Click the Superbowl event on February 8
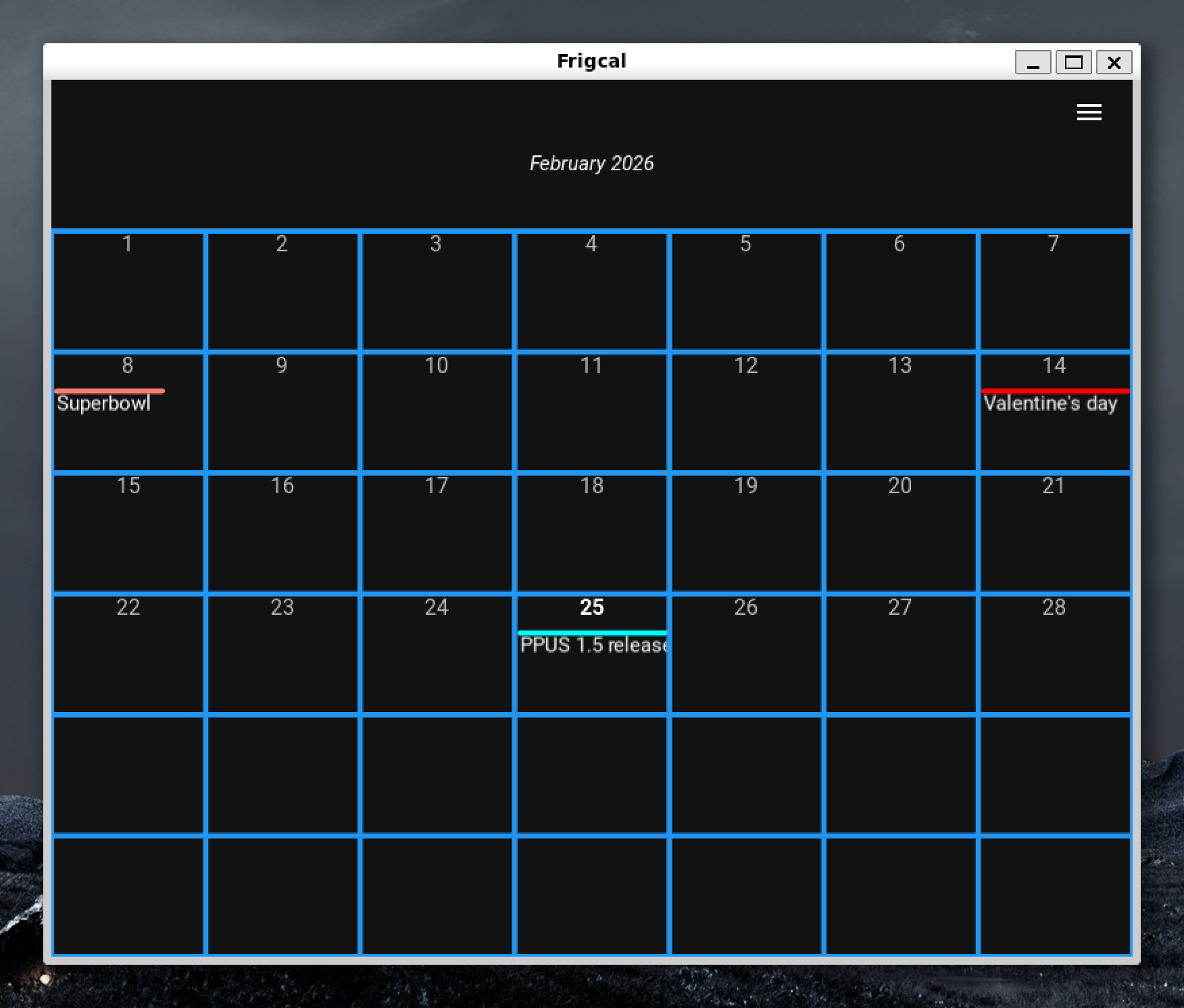The height and width of the screenshot is (1008, 1184). point(103,403)
